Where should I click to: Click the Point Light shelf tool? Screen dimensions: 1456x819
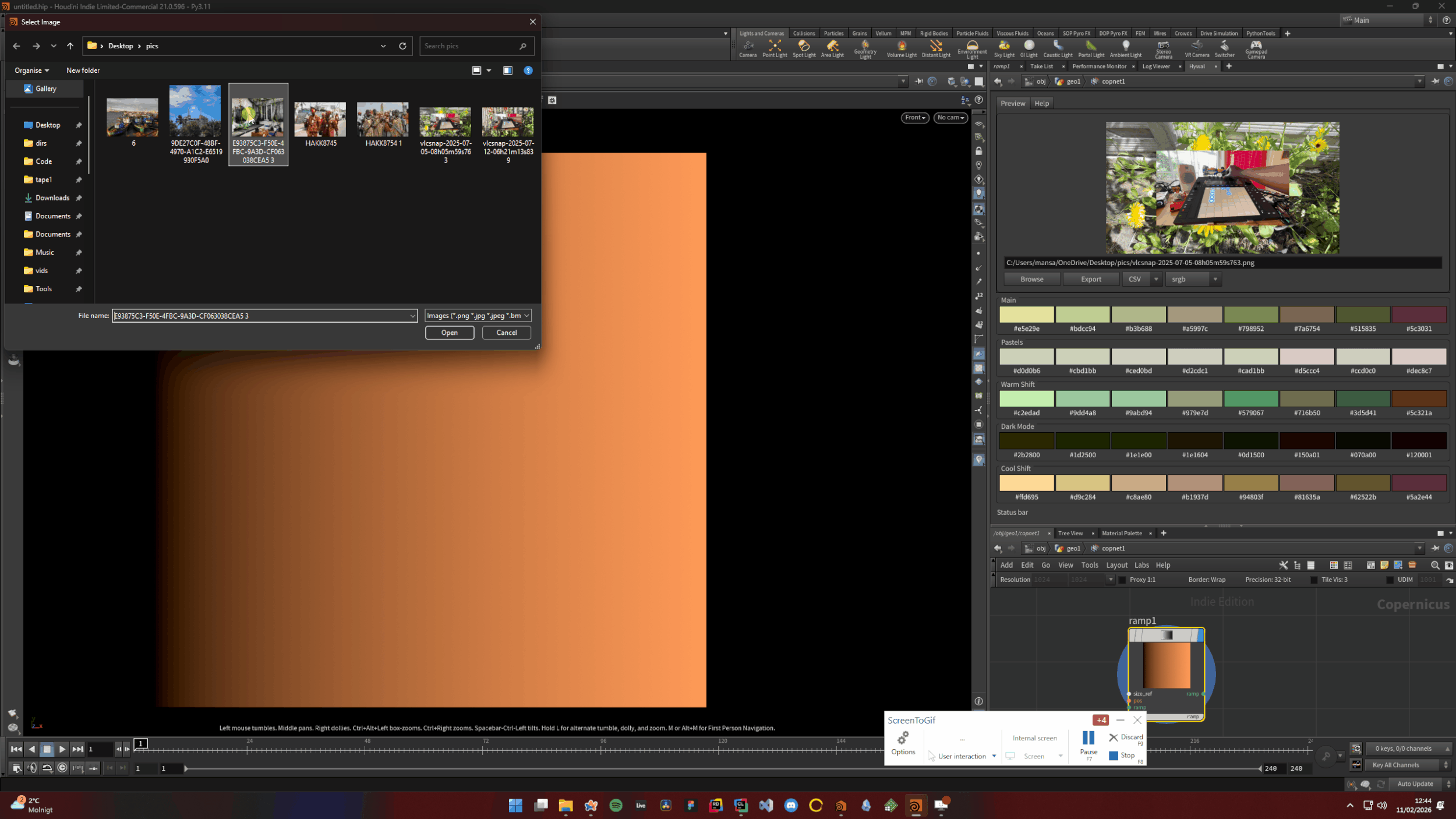[x=775, y=48]
